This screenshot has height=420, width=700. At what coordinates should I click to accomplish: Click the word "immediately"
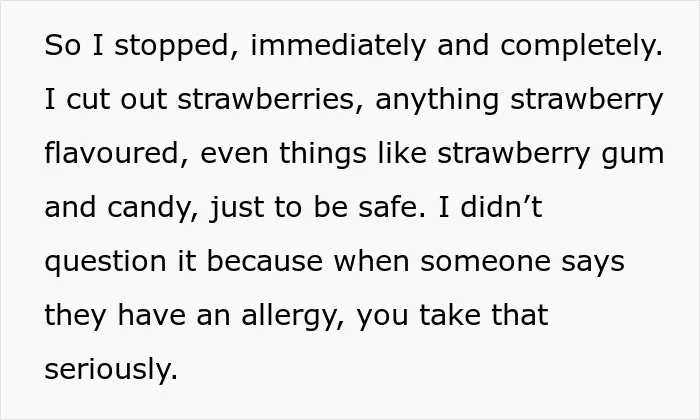click(338, 46)
